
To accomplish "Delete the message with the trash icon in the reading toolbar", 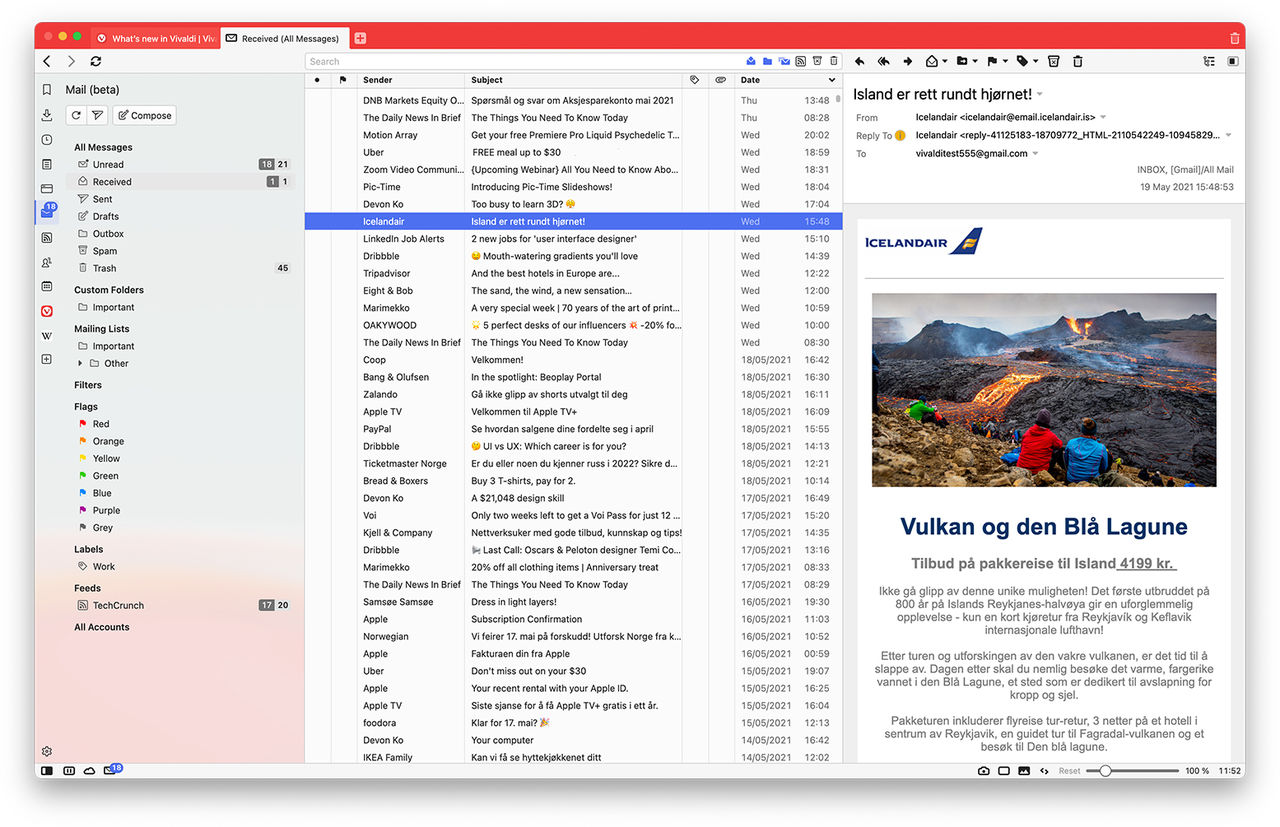I will [x=1077, y=61].
